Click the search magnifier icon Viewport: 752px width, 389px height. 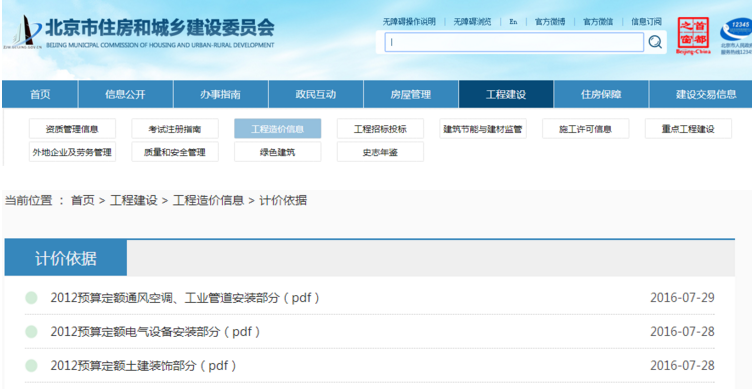(x=655, y=42)
